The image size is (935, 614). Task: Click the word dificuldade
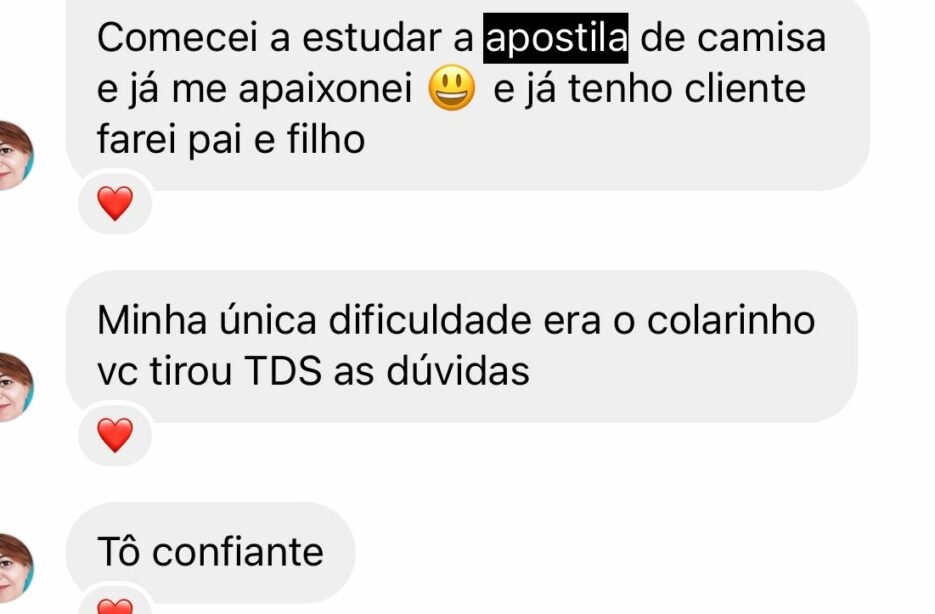(430, 320)
